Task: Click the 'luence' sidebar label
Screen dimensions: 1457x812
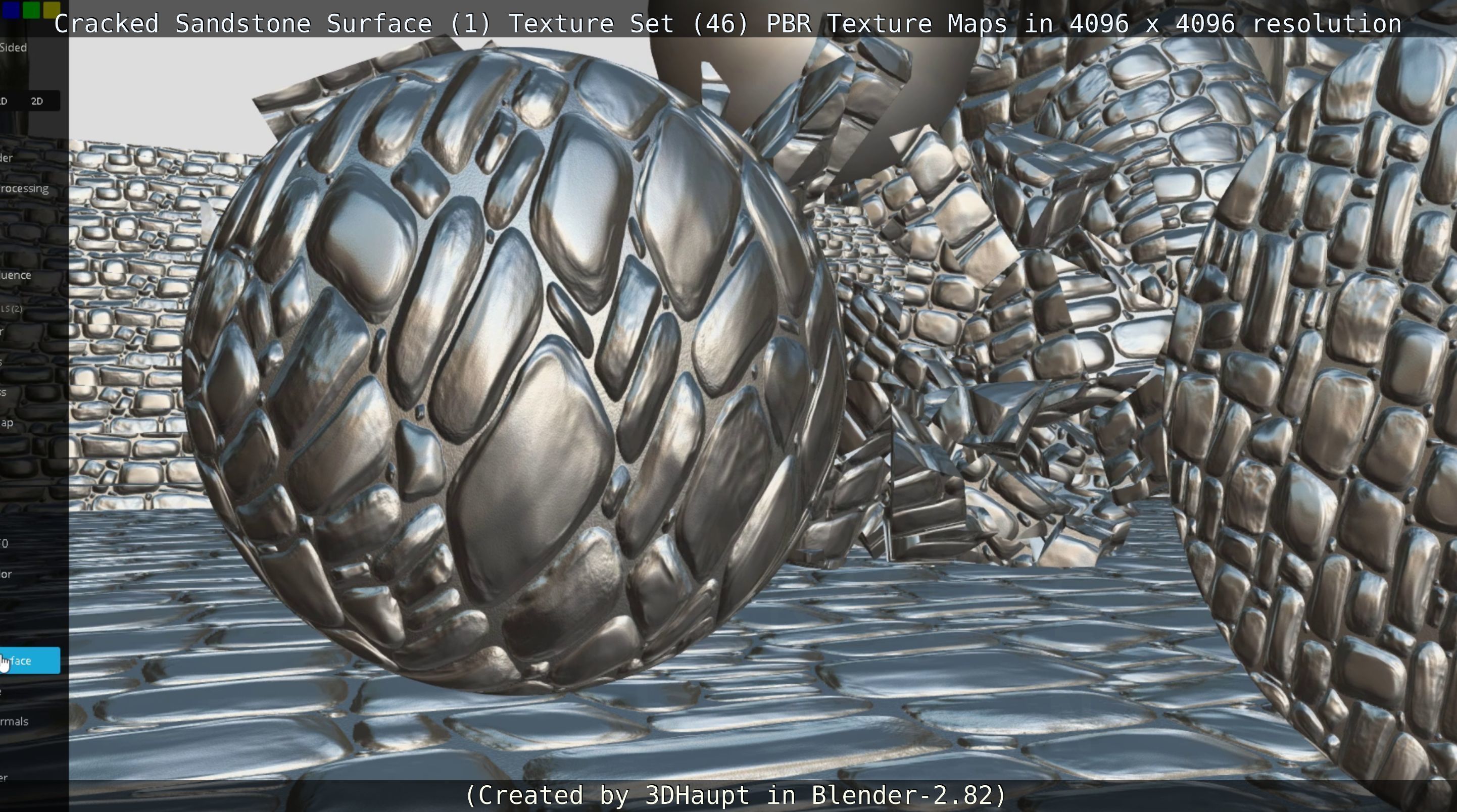Action: pyautogui.click(x=16, y=275)
